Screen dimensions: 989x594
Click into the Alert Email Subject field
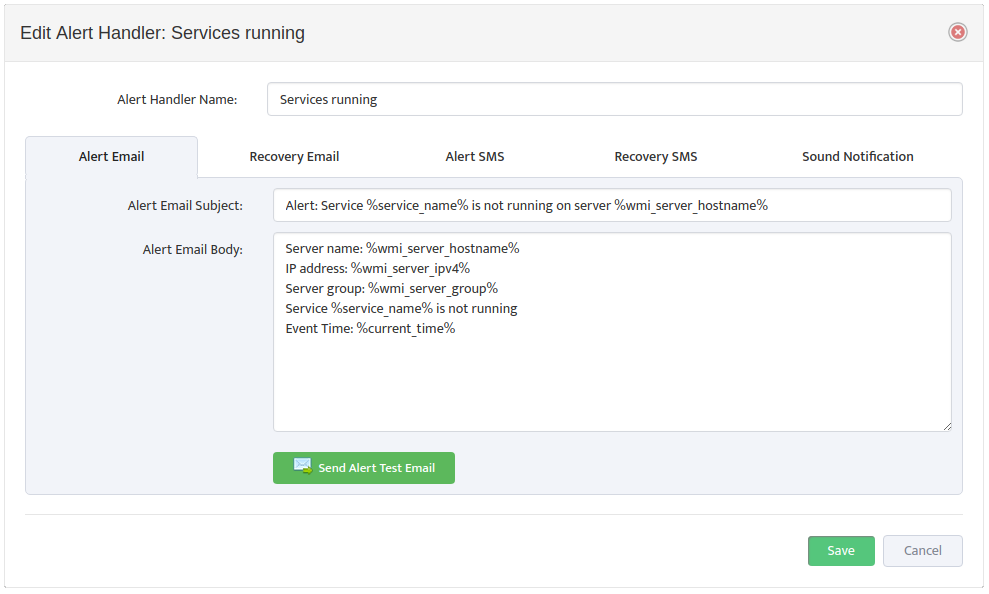(x=611, y=205)
